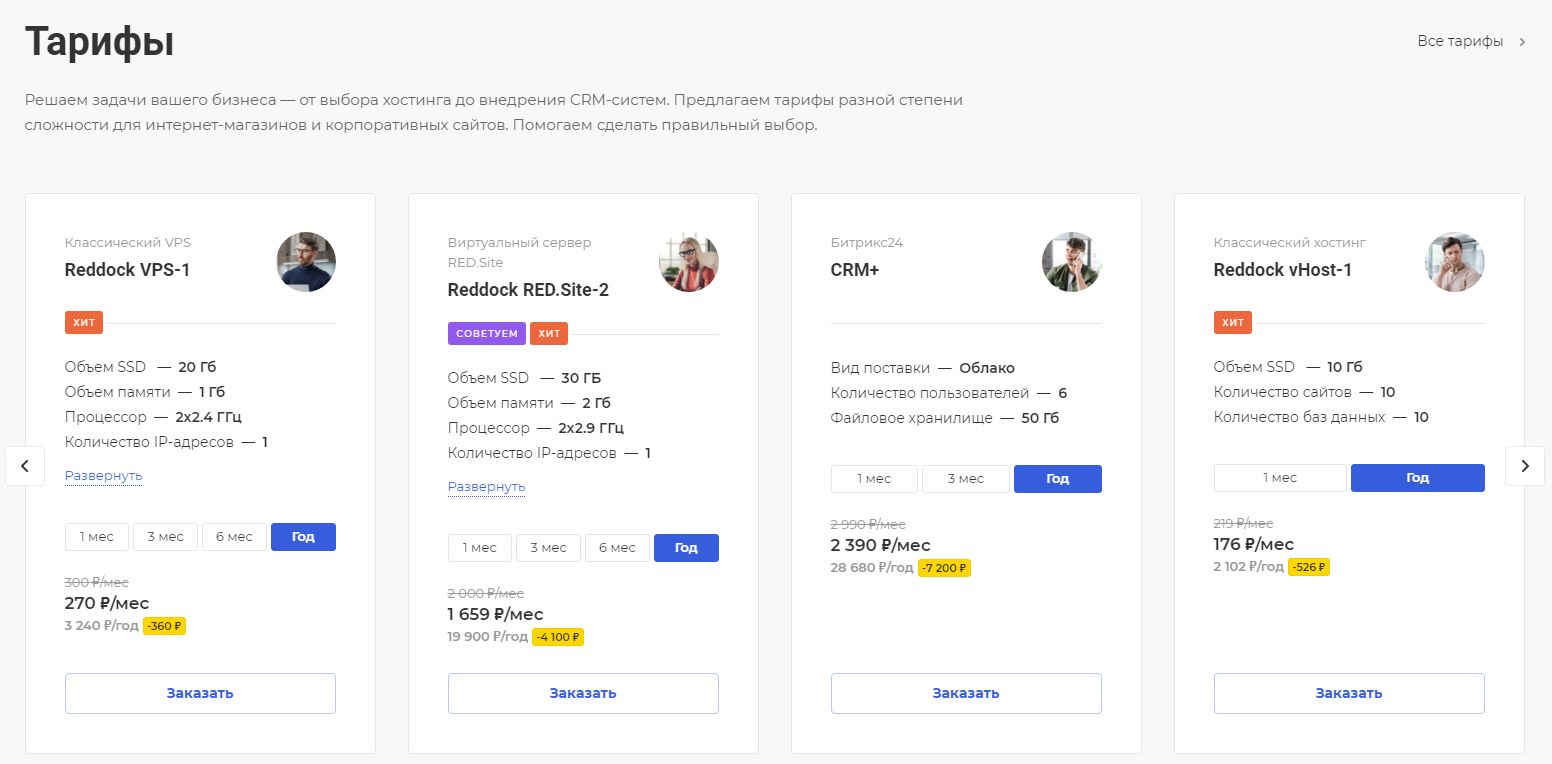Choose Год billing for Reddock RED.Site-2
The image size is (1552, 764).
tap(686, 548)
